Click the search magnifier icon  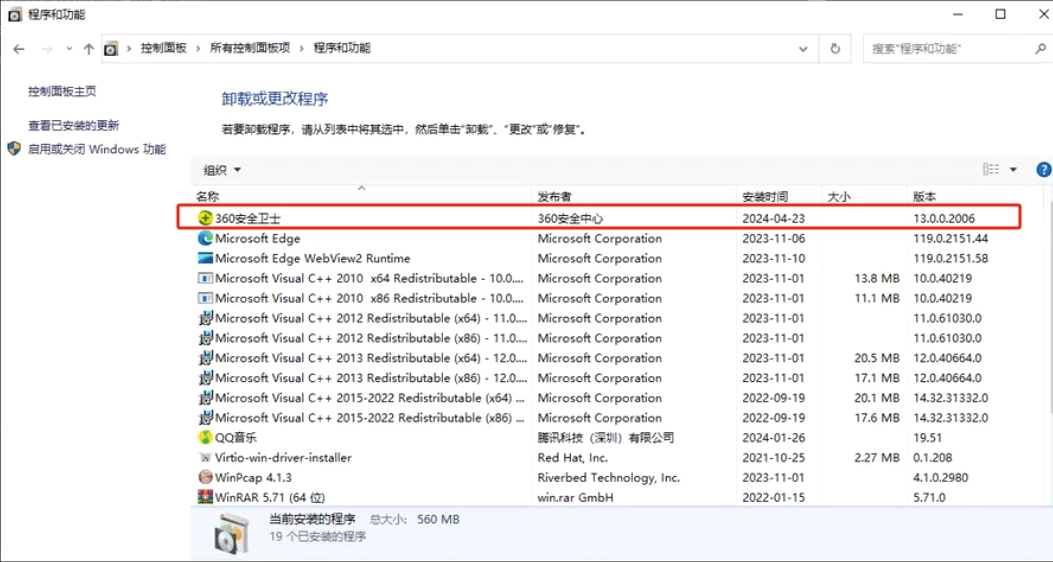tap(1040, 48)
